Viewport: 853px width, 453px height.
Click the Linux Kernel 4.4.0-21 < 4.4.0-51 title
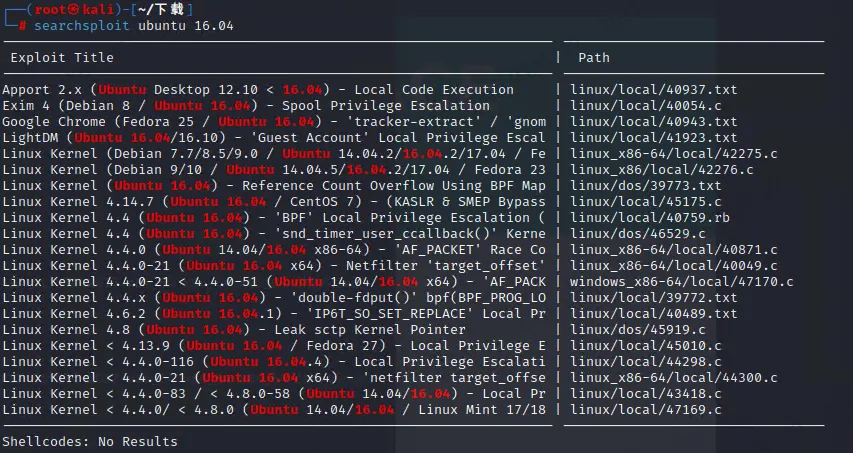coord(274,282)
